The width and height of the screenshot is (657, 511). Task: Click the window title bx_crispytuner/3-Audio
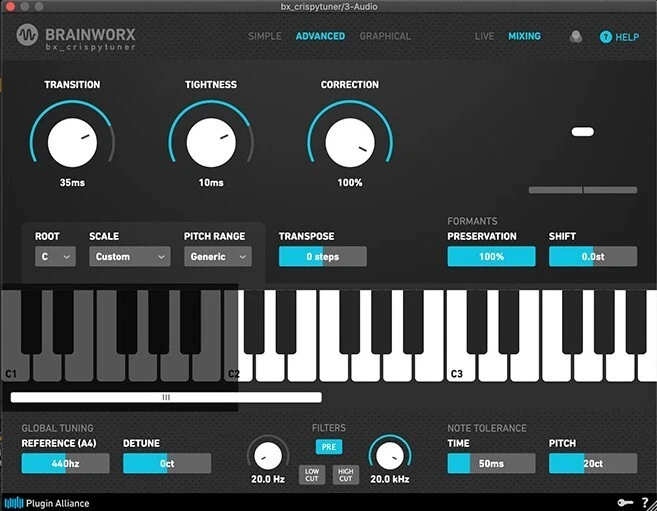tap(329, 7)
